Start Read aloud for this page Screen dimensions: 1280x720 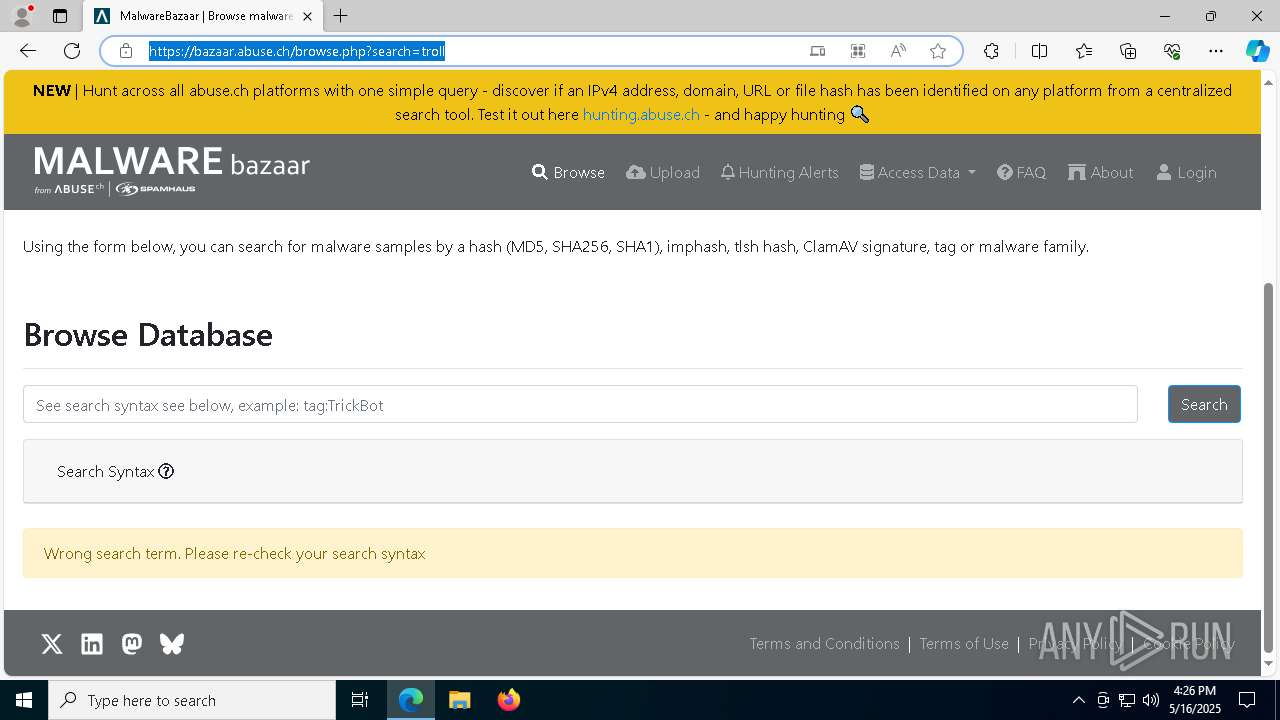(898, 51)
